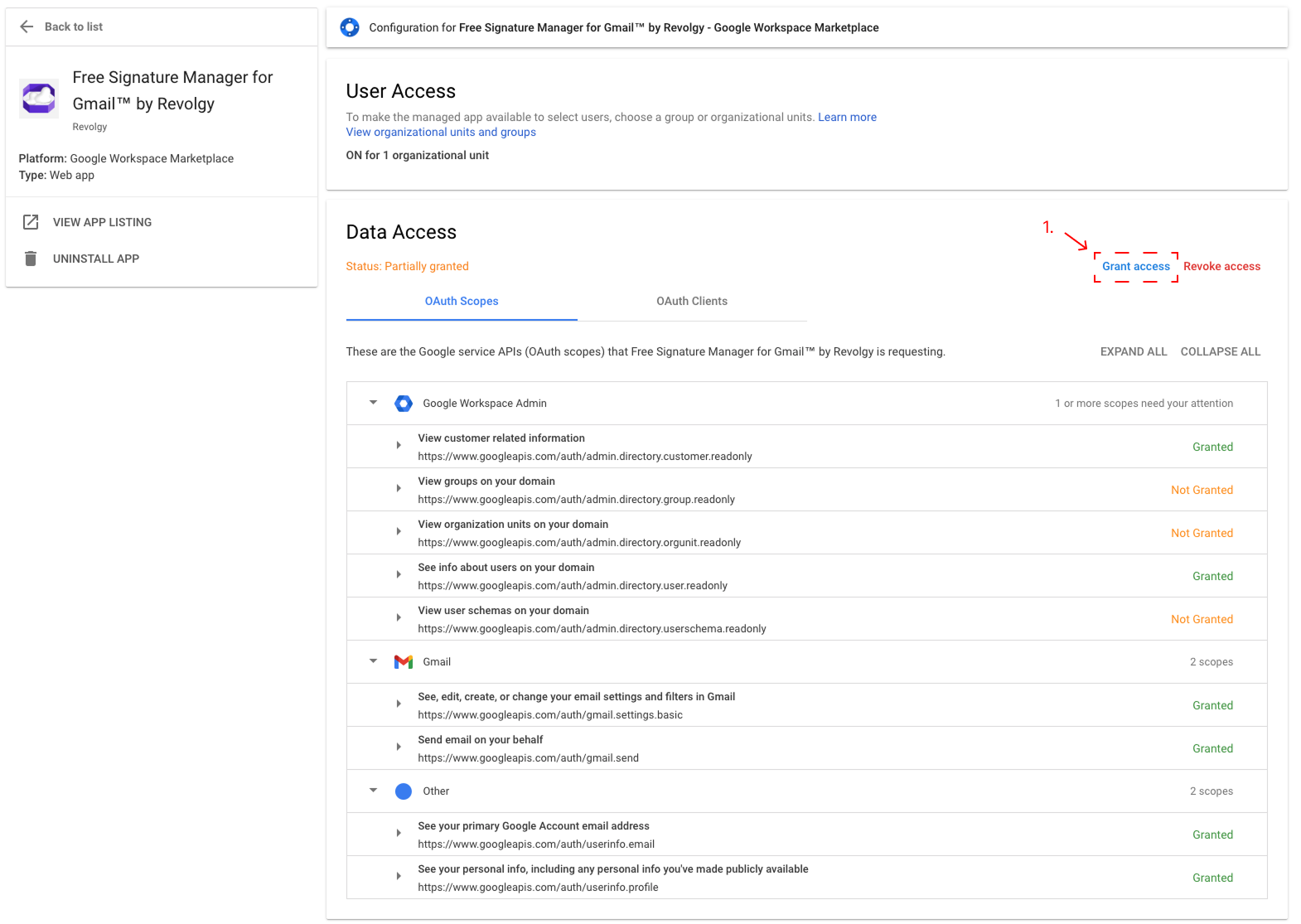Expand View user schemas scope details

399,618
